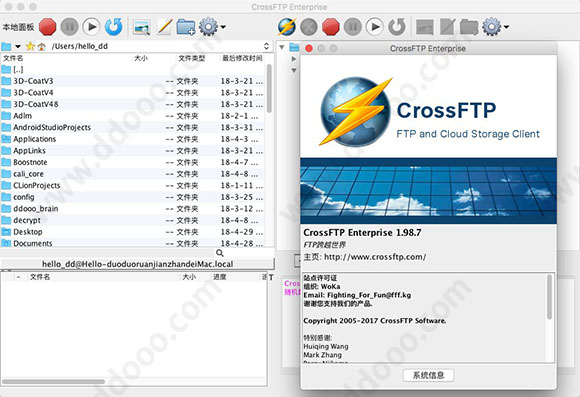Click the grayed edit icon in remote toolbar
This screenshot has height=397, width=580.
pyautogui.click(x=447, y=27)
